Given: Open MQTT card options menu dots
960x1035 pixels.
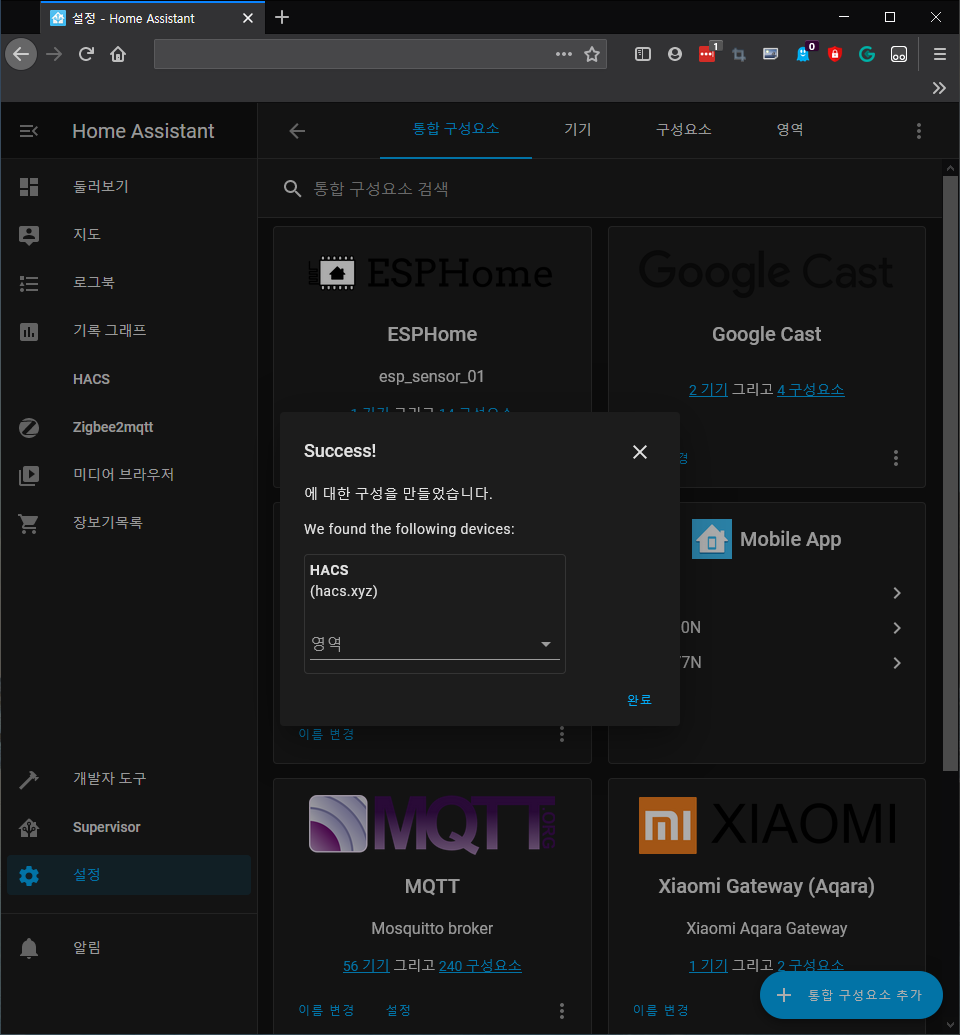Looking at the screenshot, I should (x=562, y=1011).
